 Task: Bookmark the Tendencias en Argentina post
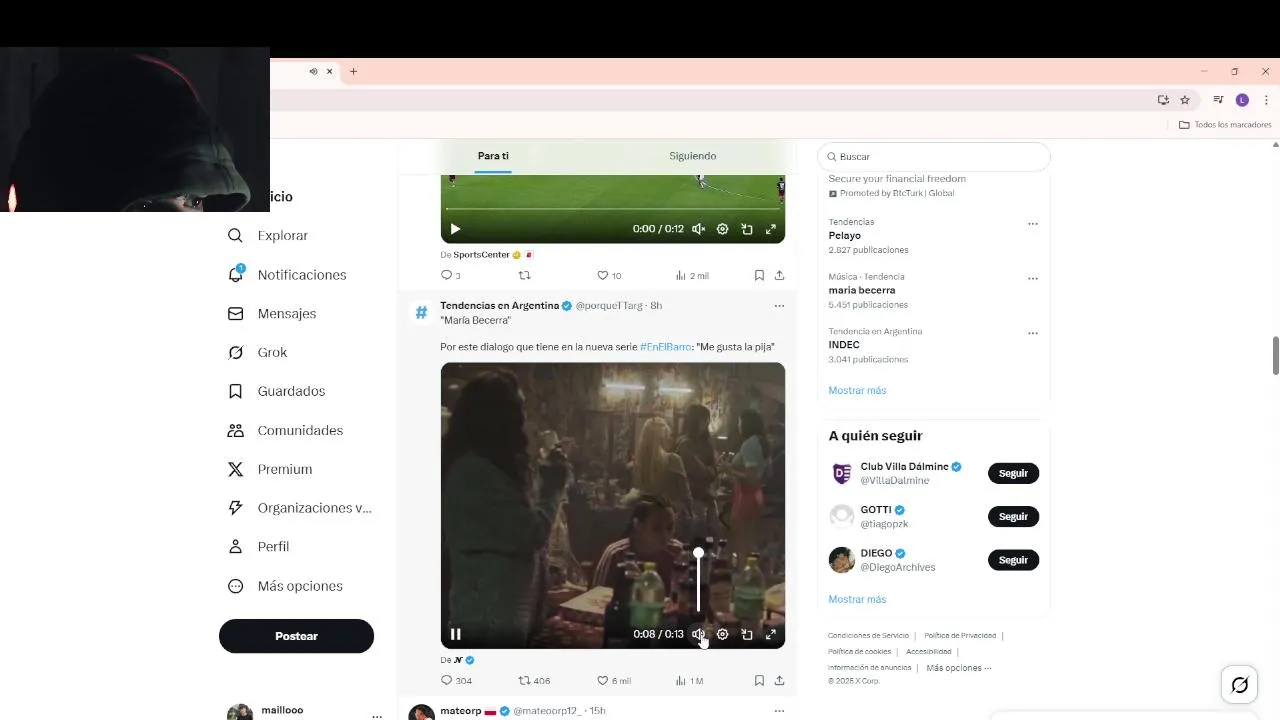tap(759, 680)
